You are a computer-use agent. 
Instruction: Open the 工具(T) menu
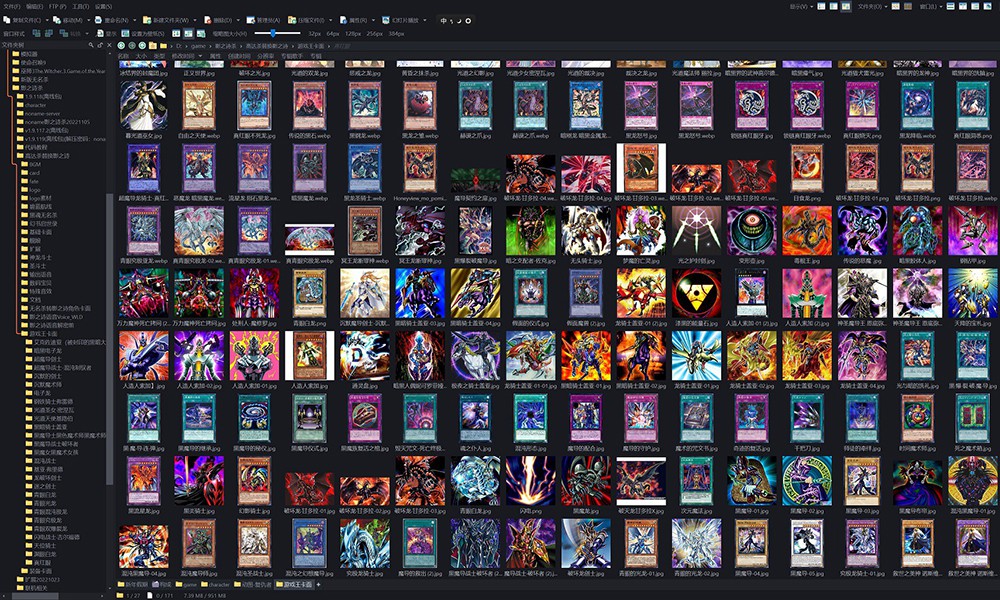[80, 6]
